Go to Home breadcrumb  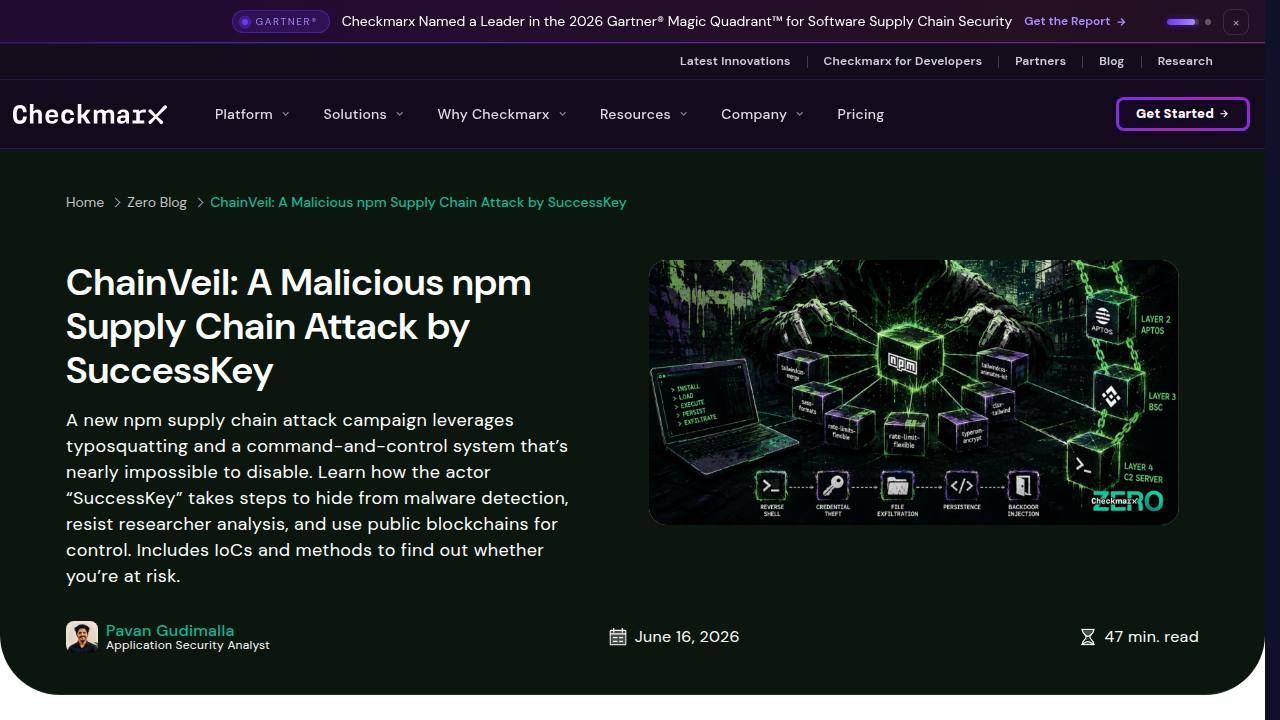click(85, 202)
